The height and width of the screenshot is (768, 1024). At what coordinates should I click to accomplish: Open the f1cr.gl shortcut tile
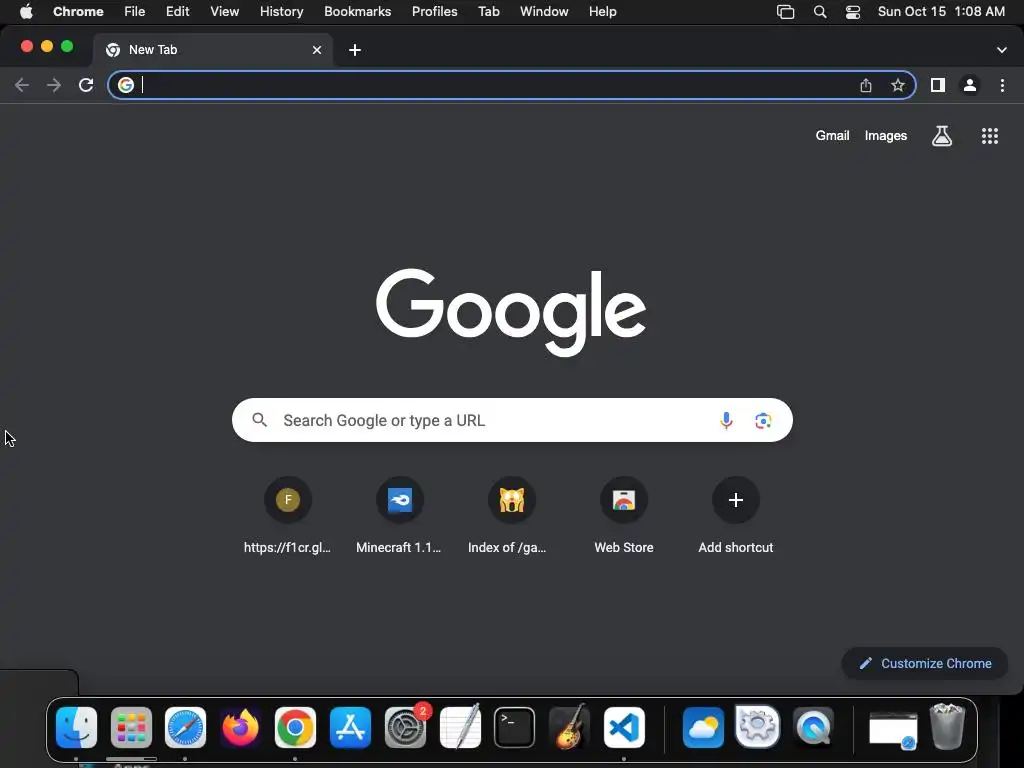click(287, 516)
